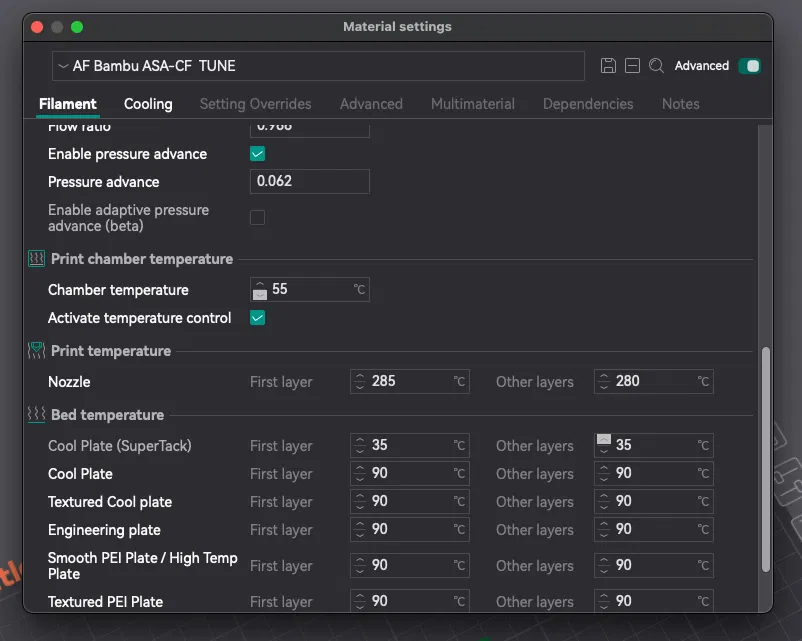Check Enable adaptive pressure advance (beta)
This screenshot has width=802, height=641.
(x=257, y=218)
